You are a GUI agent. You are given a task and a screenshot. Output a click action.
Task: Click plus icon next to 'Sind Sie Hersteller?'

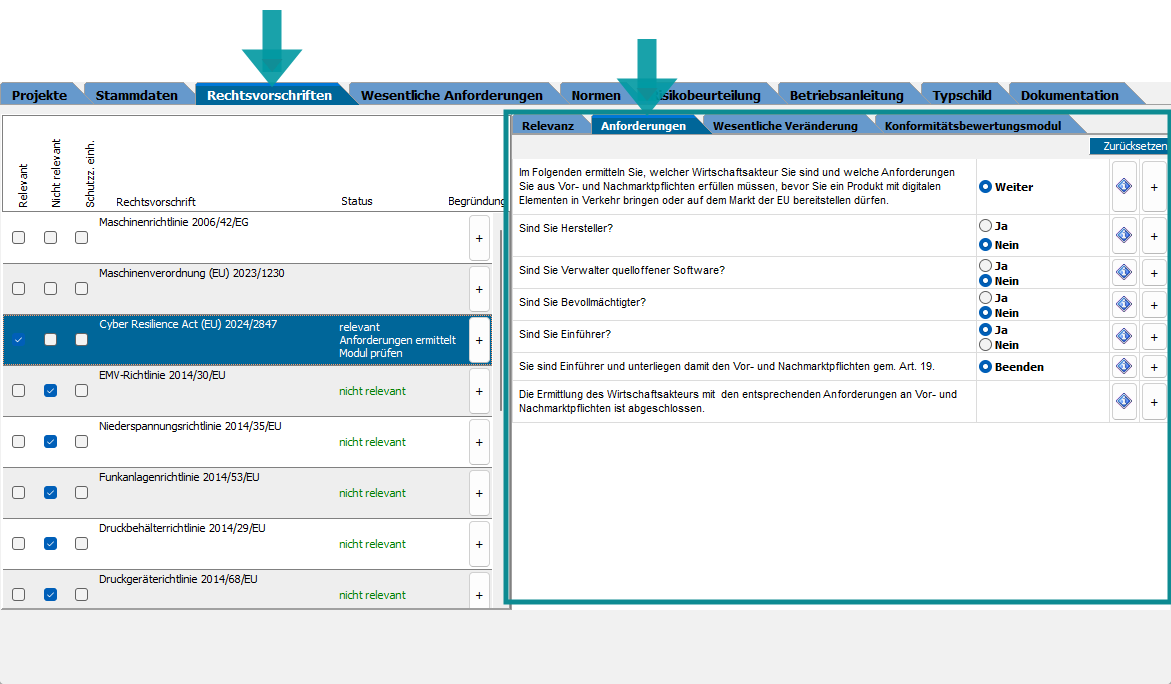[x=1154, y=236]
